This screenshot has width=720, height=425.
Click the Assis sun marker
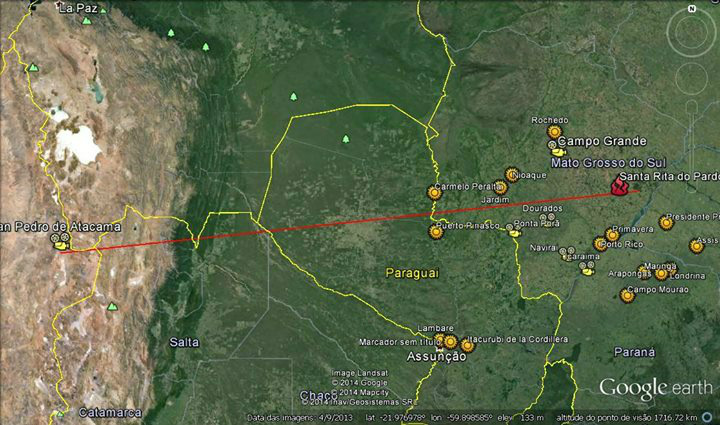[x=697, y=246]
